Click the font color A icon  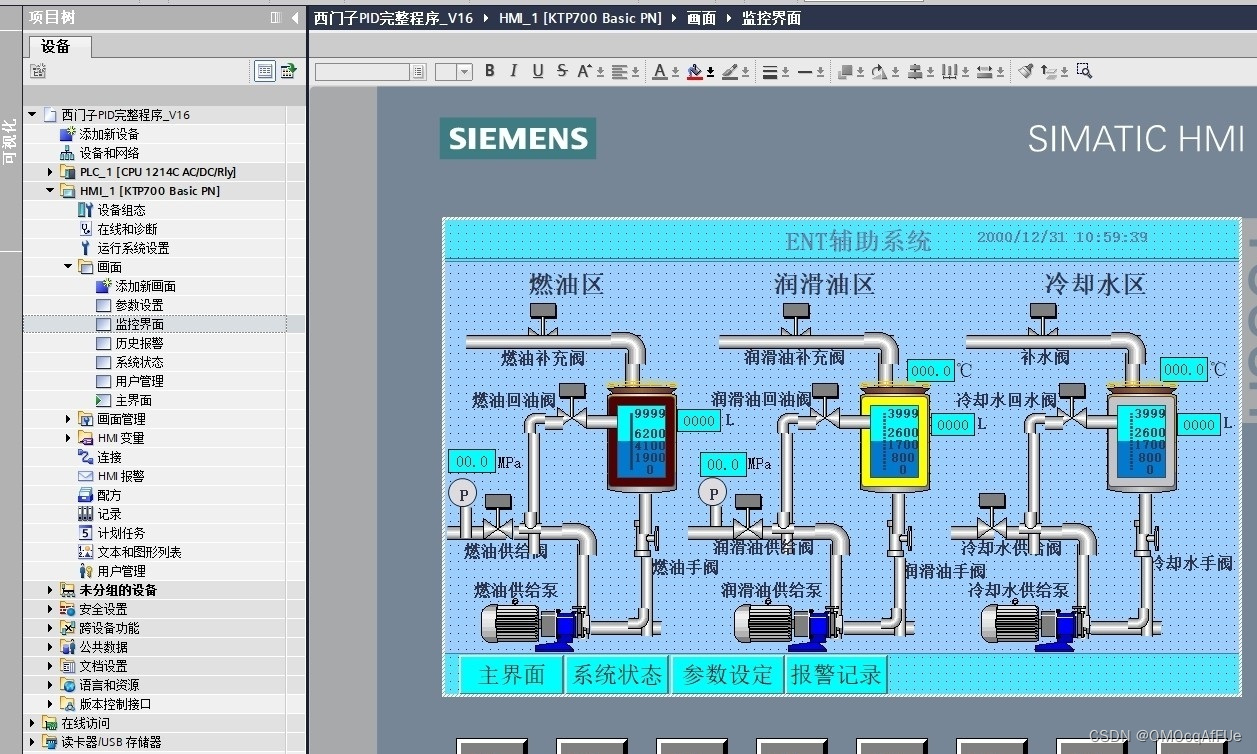[x=660, y=71]
